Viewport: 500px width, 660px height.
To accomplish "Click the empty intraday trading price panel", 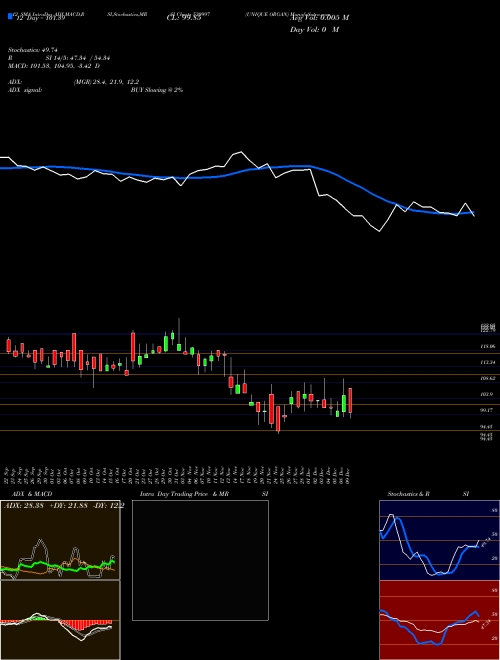I will 200,560.
